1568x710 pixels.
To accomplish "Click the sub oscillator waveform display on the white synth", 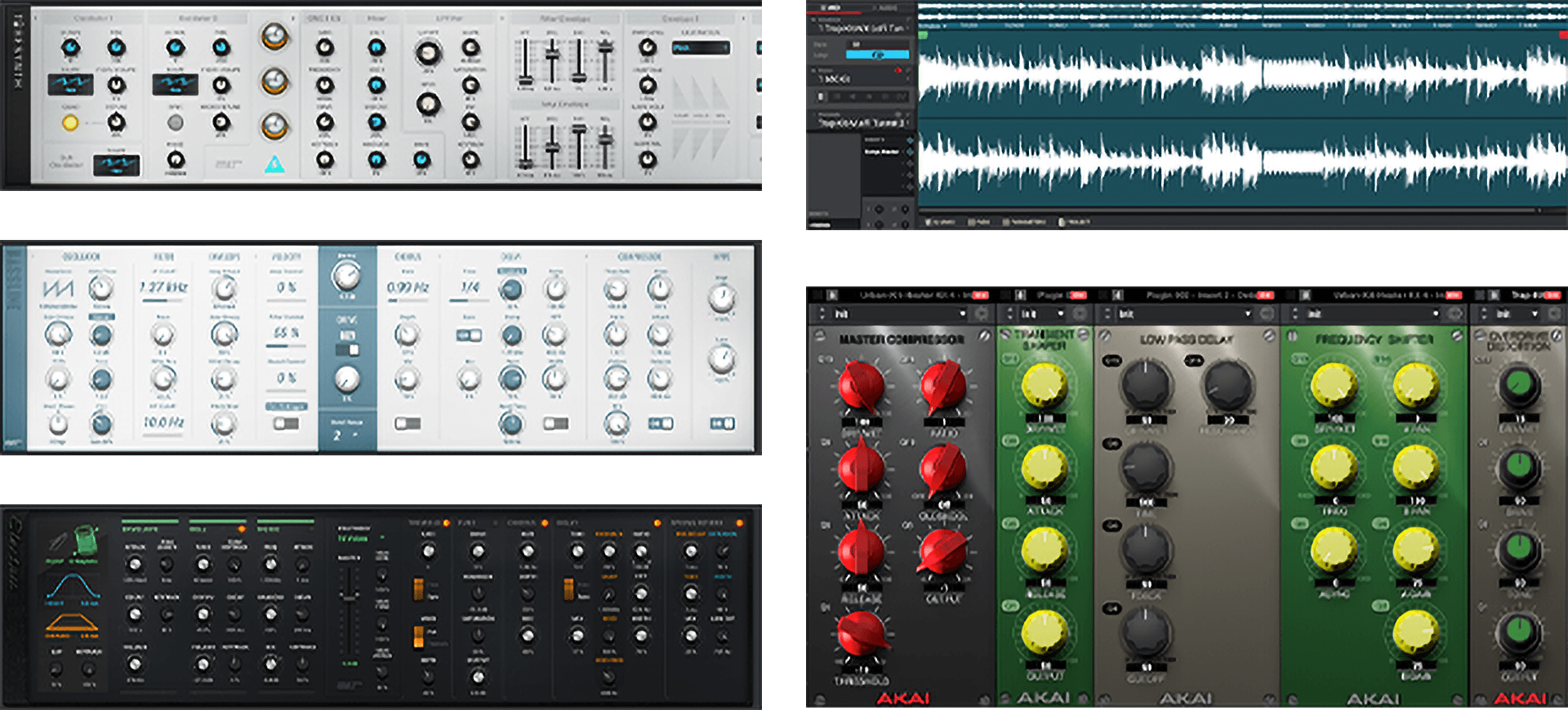I will tap(116, 166).
